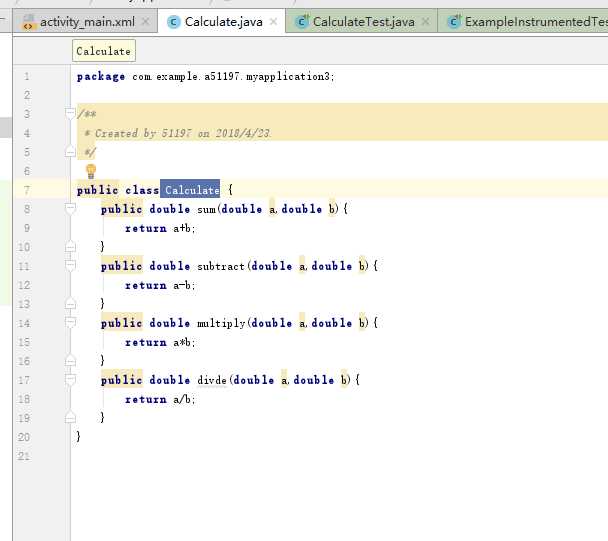The width and height of the screenshot is (608, 541).
Task: Collapse the comment end fold at line 5
Action: [x=70, y=151]
